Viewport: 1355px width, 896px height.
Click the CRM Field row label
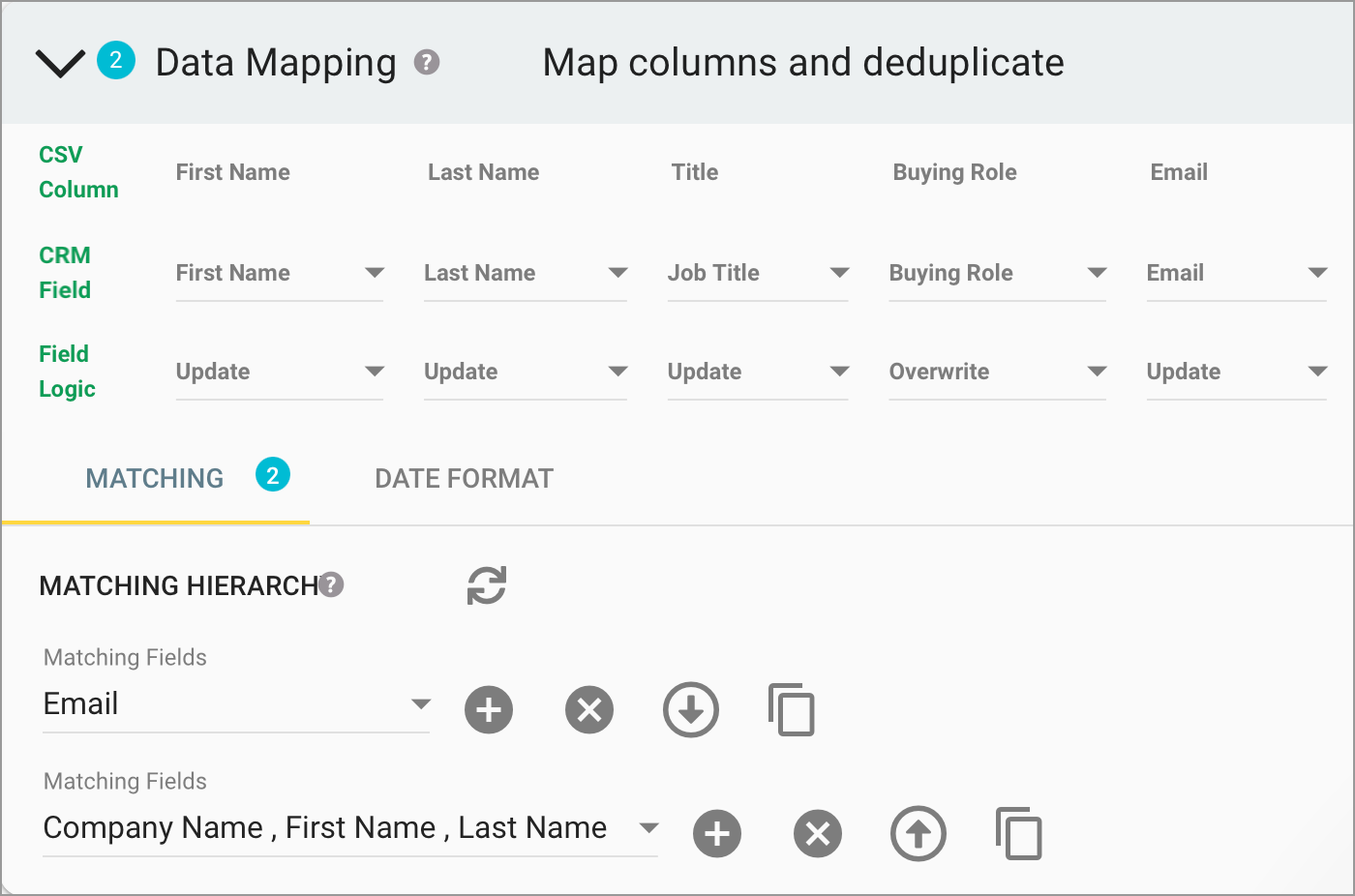coord(65,273)
